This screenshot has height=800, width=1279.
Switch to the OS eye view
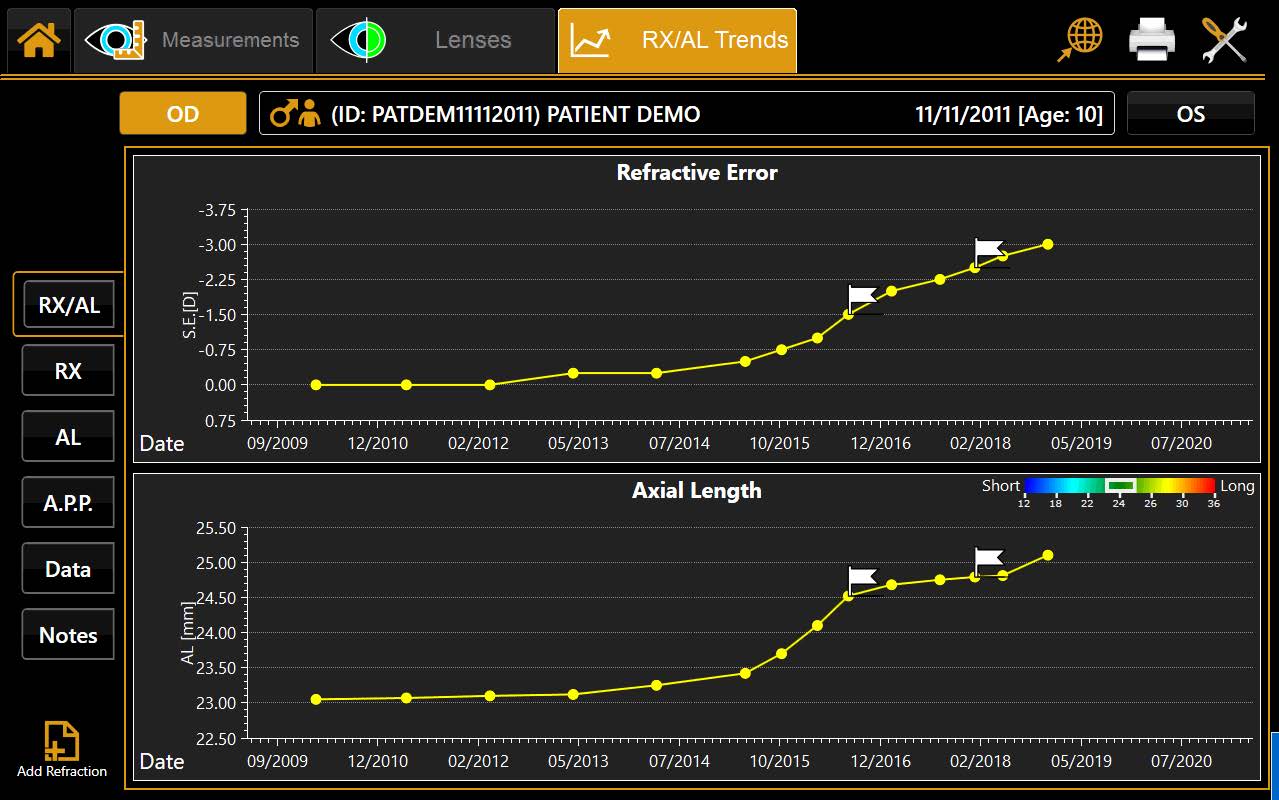(x=1191, y=113)
